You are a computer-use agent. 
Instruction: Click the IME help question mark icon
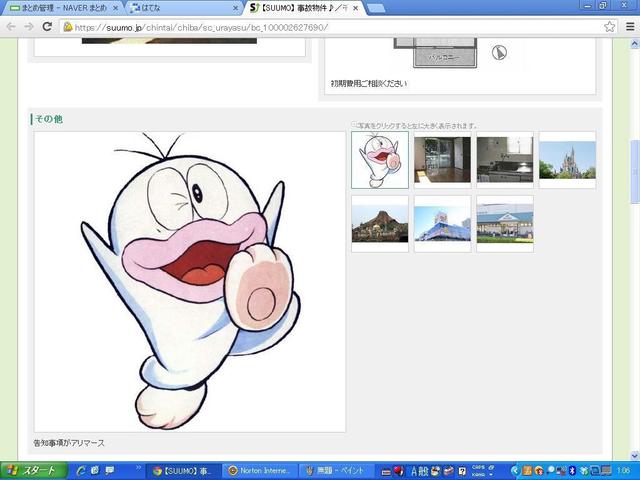pos(462,471)
